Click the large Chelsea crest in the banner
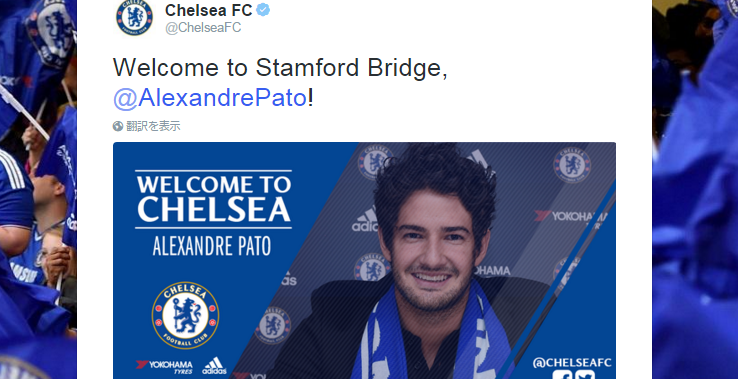This screenshot has width=738, height=379. [185, 315]
